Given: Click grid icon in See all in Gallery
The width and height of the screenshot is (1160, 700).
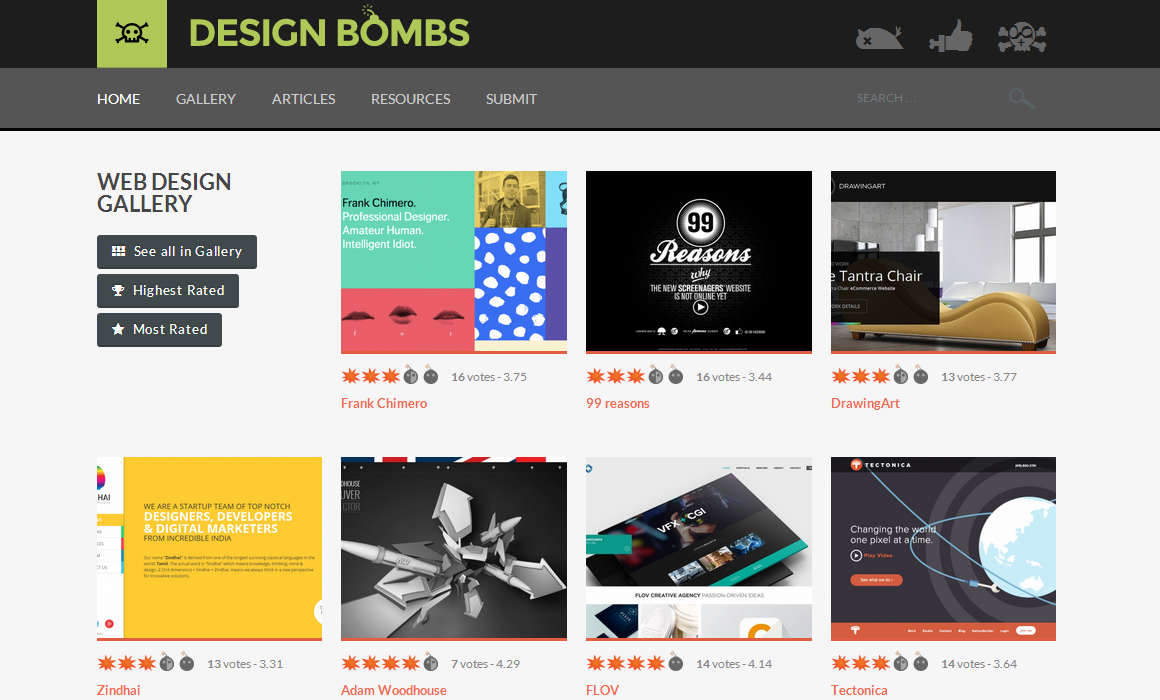Looking at the screenshot, I should pos(118,252).
